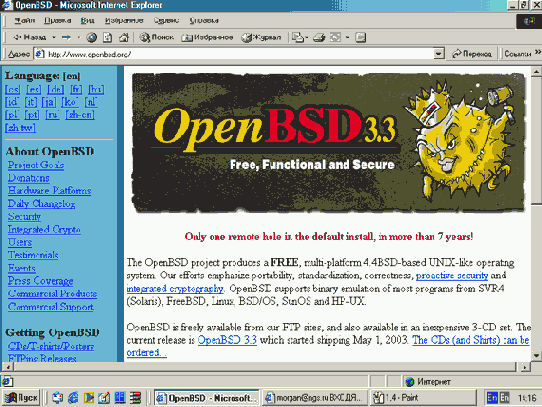Screen dimensions: 542x407
Task: Open the Search (Поиск) toolbar button
Action: [157, 37]
